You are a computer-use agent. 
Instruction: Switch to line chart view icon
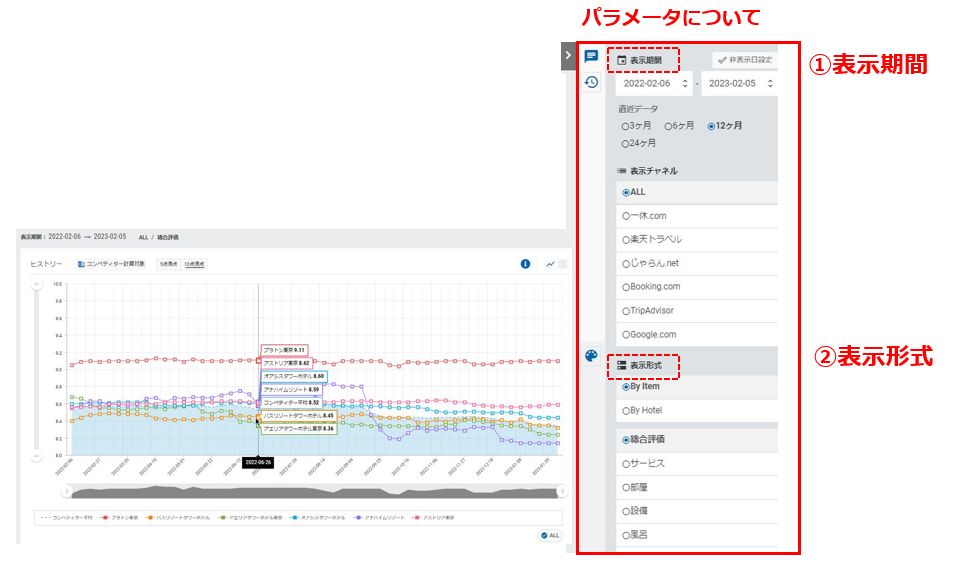(x=550, y=264)
